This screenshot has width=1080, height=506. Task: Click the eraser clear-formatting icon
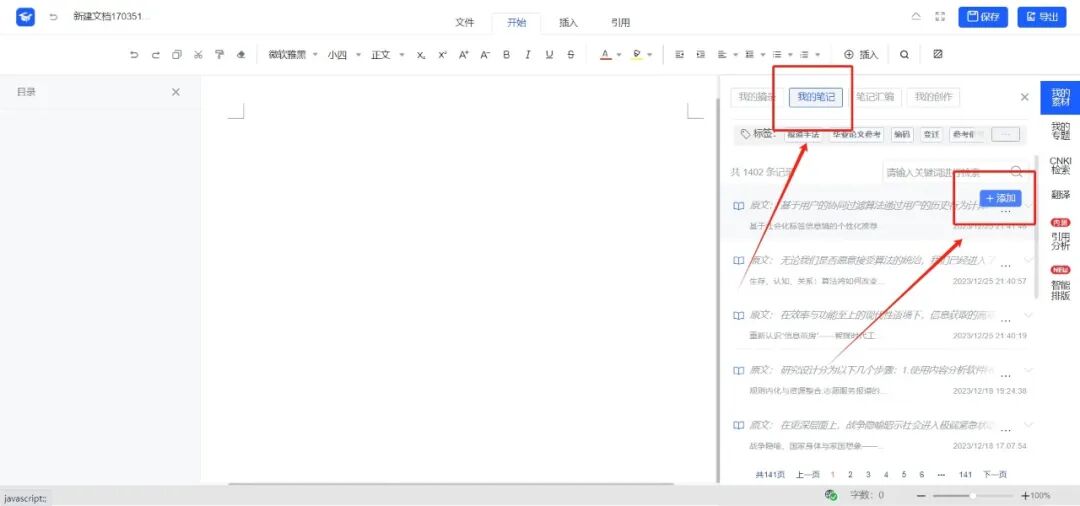pos(241,55)
